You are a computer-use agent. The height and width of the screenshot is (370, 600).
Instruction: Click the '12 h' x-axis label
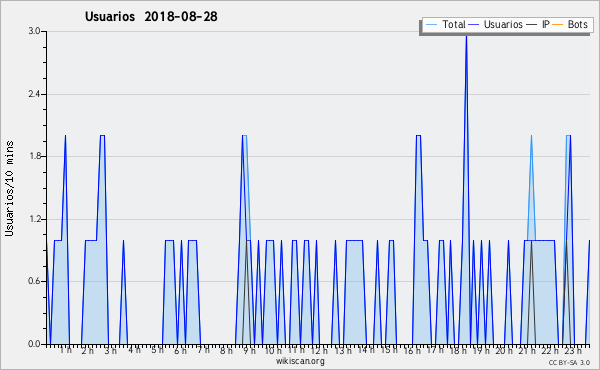click(x=319, y=351)
